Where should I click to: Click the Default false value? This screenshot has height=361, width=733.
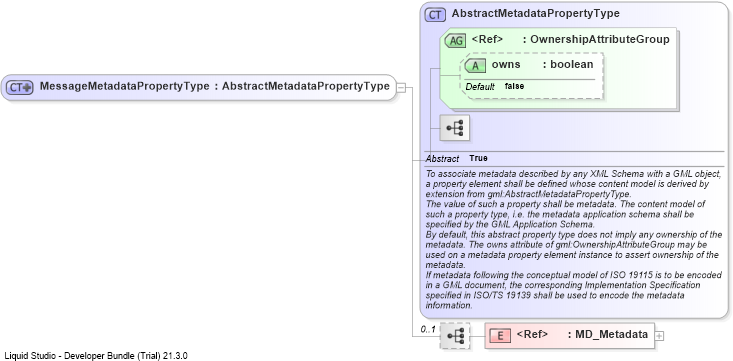tap(514, 87)
